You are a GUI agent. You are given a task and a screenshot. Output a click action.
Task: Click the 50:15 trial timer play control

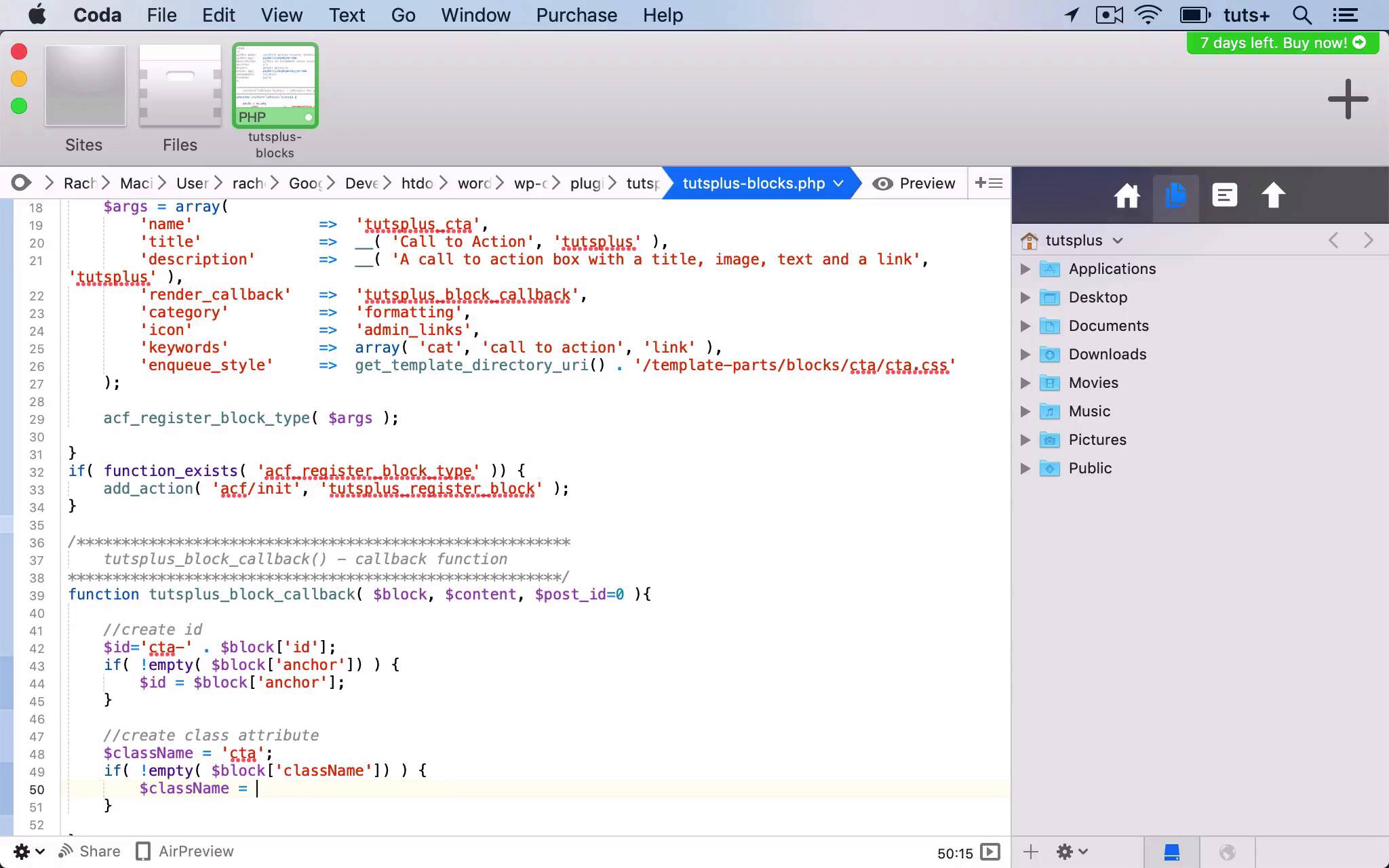click(991, 853)
